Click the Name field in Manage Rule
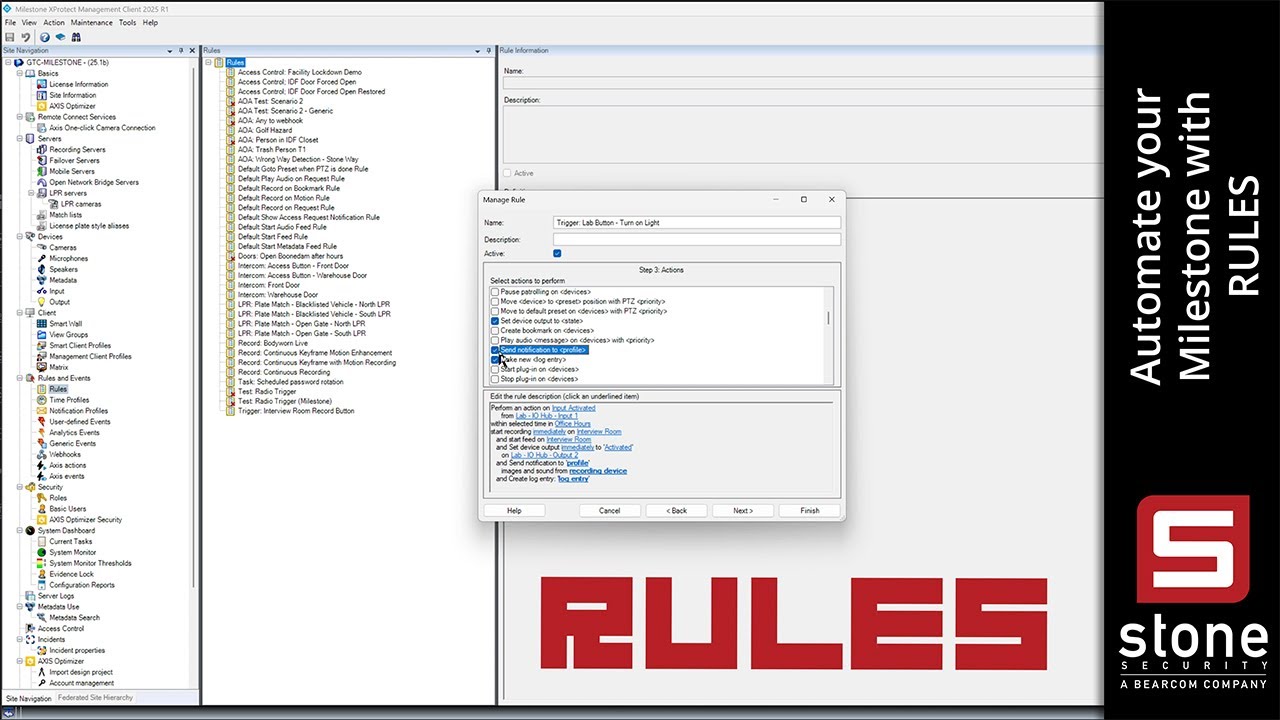Viewport: 1280px width, 720px height. [x=697, y=223]
